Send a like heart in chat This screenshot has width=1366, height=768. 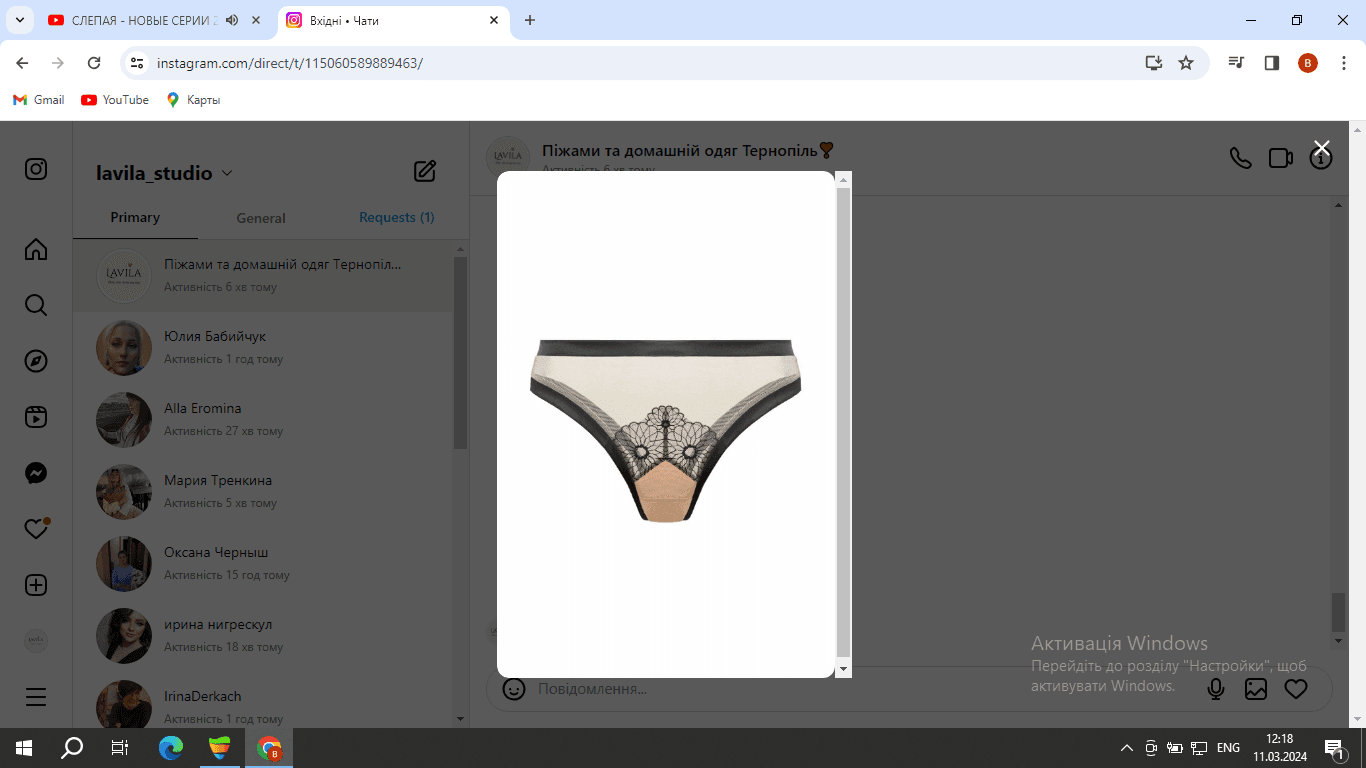pyautogui.click(x=1296, y=689)
